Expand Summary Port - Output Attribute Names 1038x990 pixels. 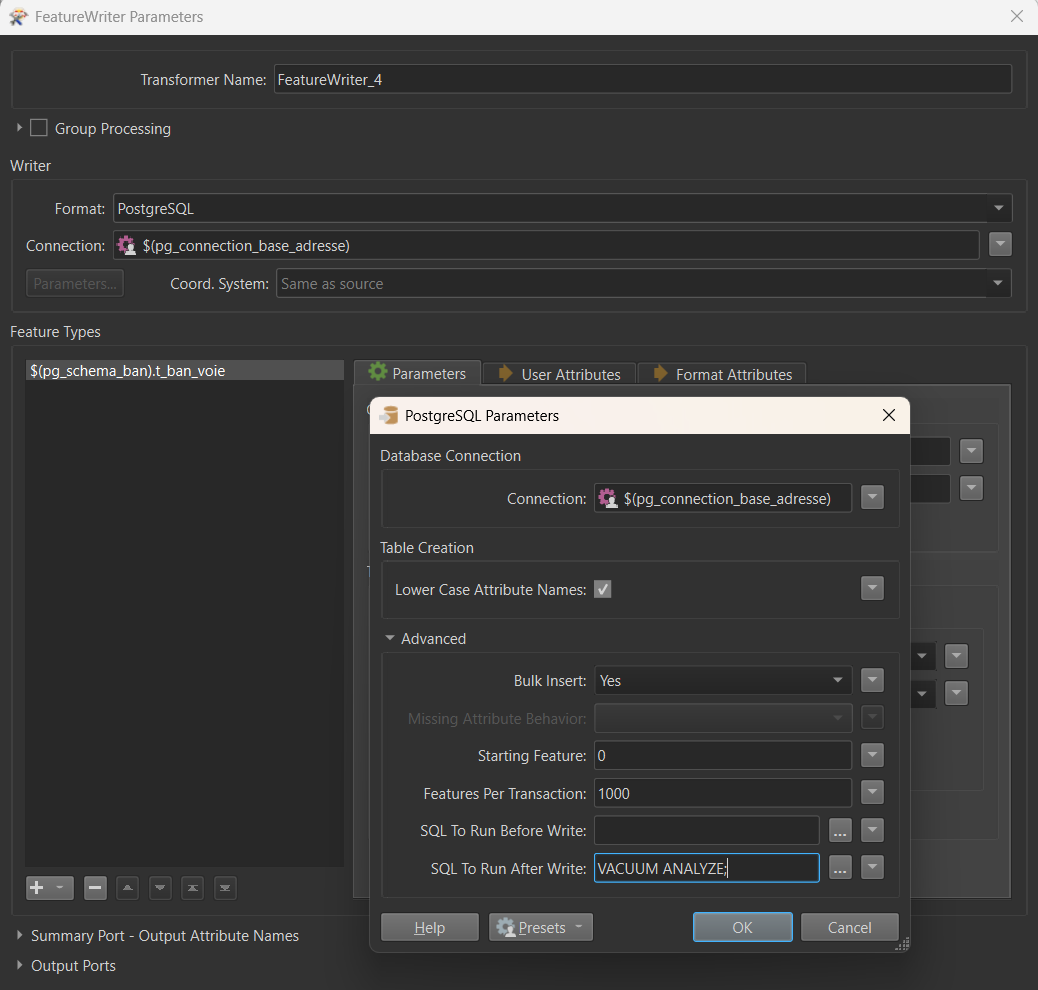pos(19,935)
